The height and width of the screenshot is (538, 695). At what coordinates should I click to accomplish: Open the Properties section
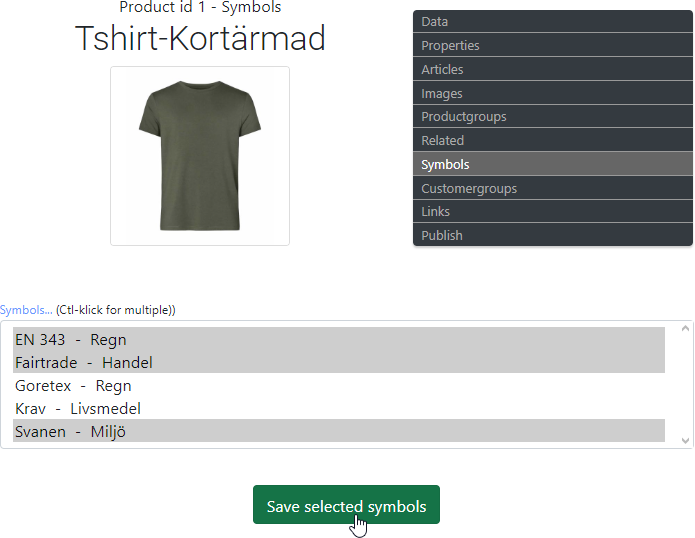point(552,46)
